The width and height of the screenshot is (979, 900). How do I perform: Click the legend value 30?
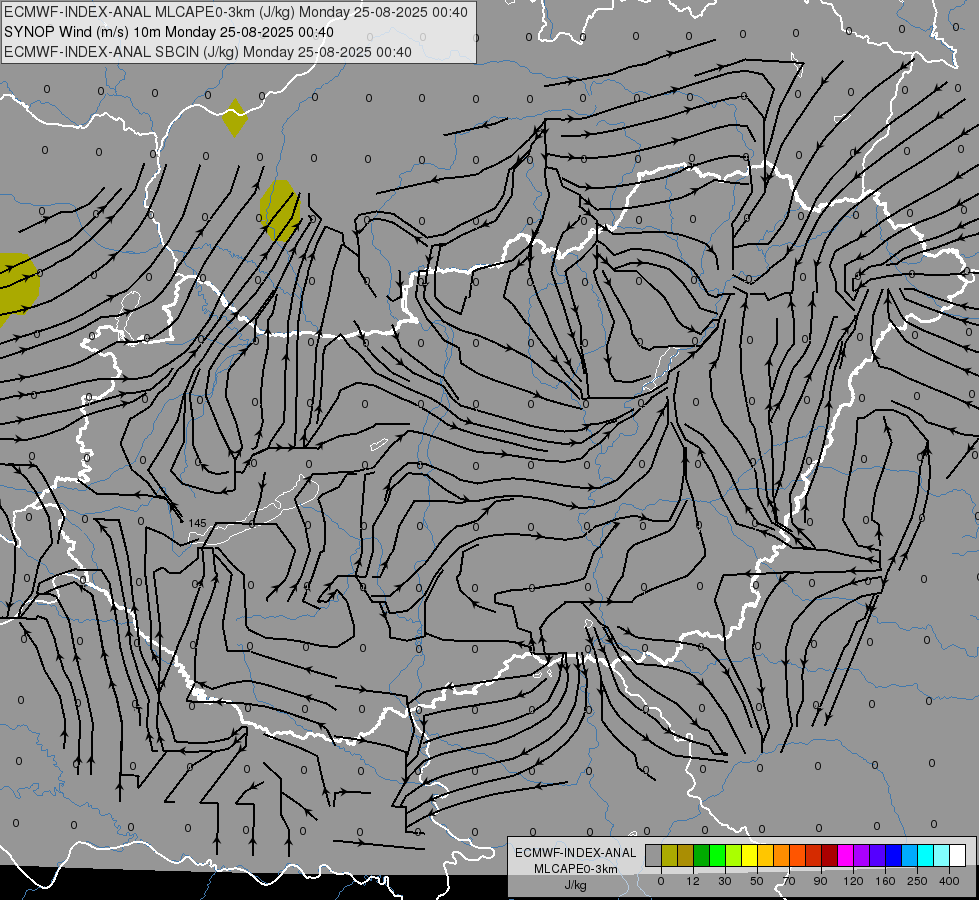coord(725,881)
